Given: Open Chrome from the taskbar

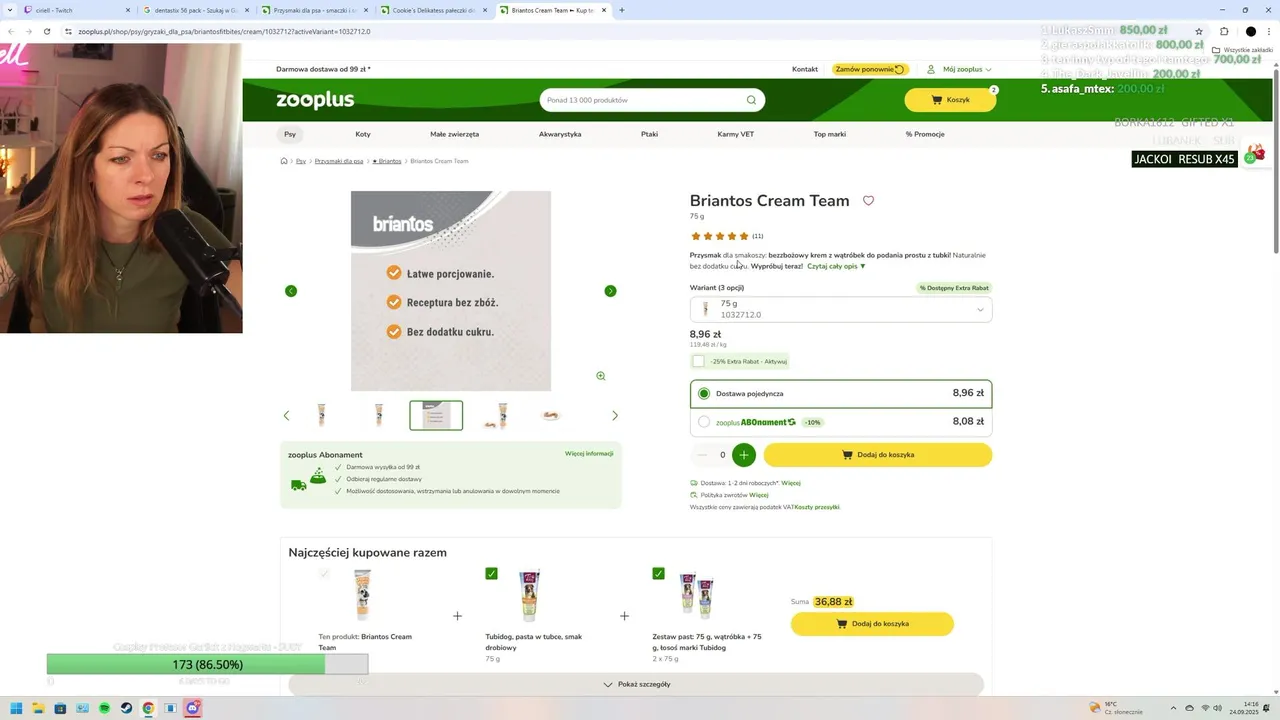Looking at the screenshot, I should [148, 708].
